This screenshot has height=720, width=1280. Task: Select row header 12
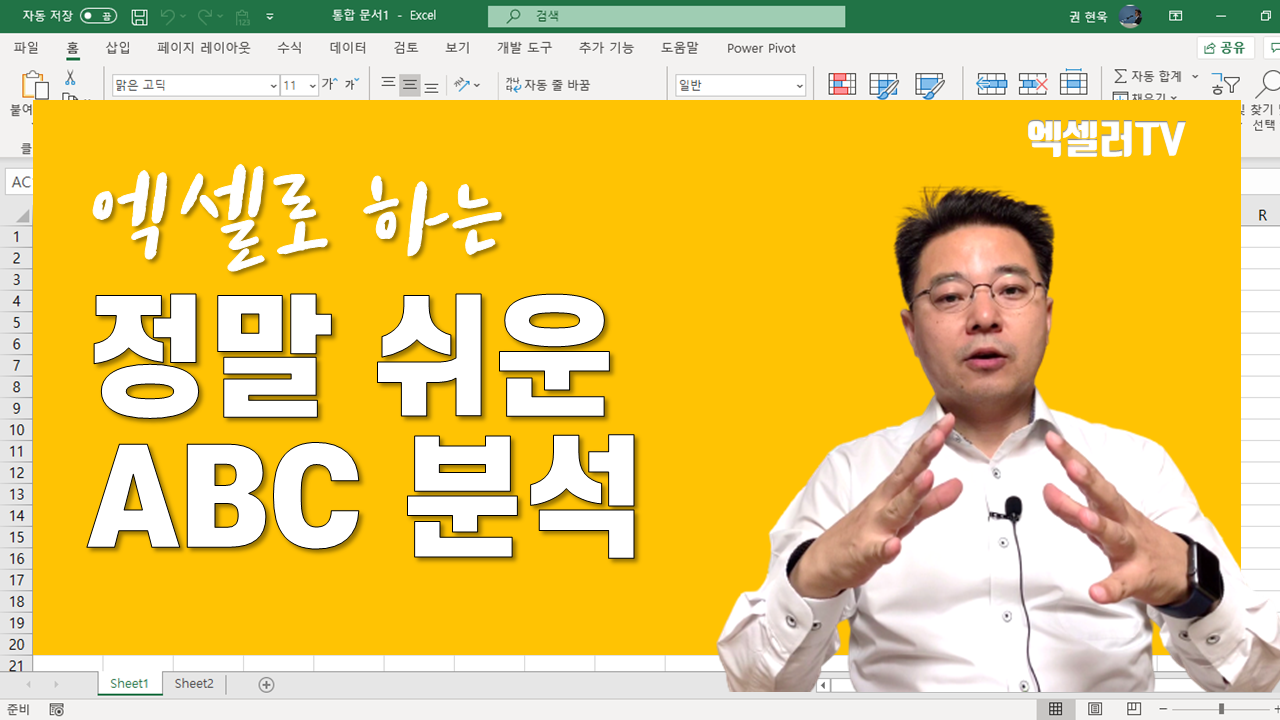(17, 472)
